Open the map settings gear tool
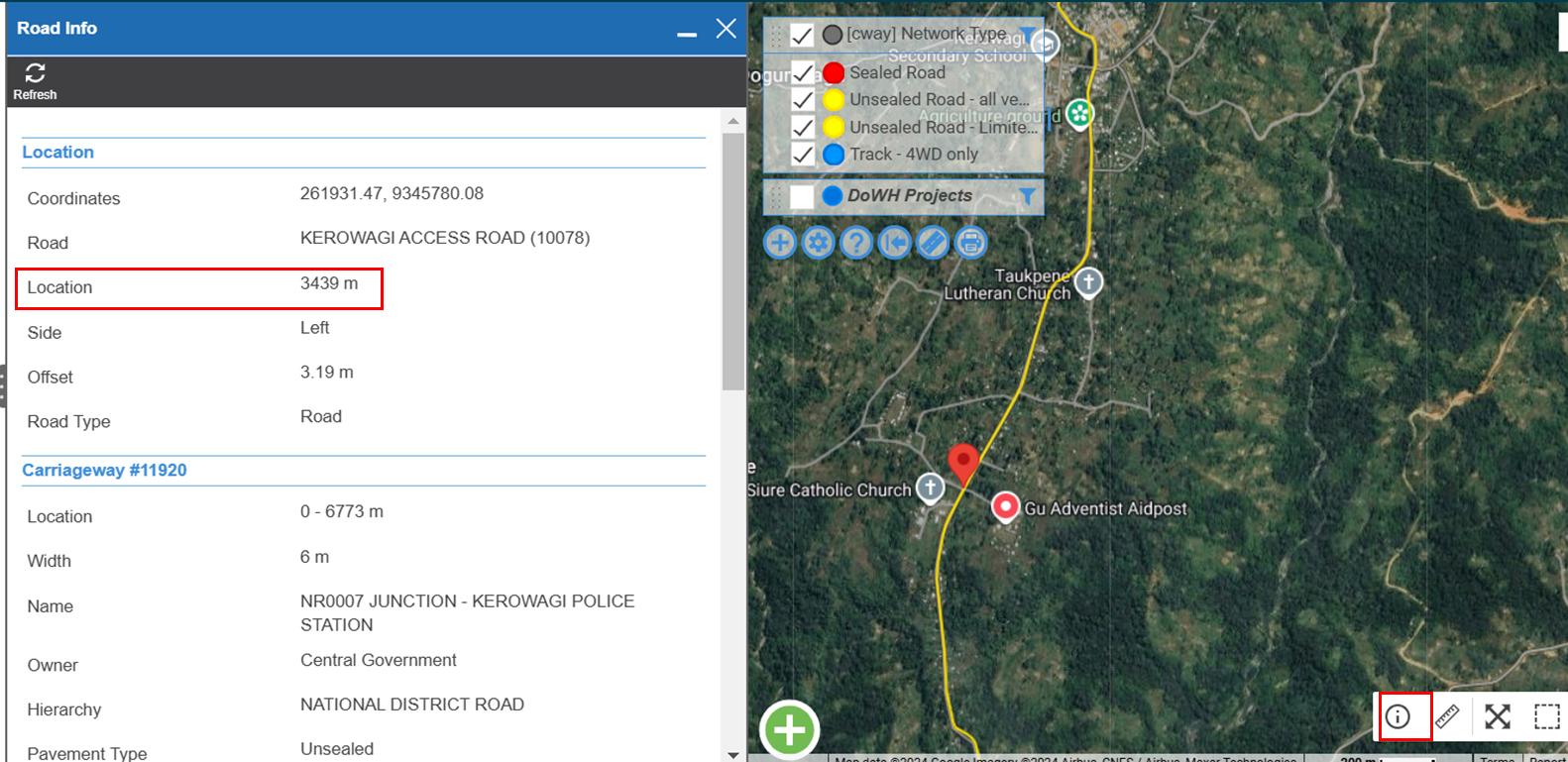 click(818, 242)
